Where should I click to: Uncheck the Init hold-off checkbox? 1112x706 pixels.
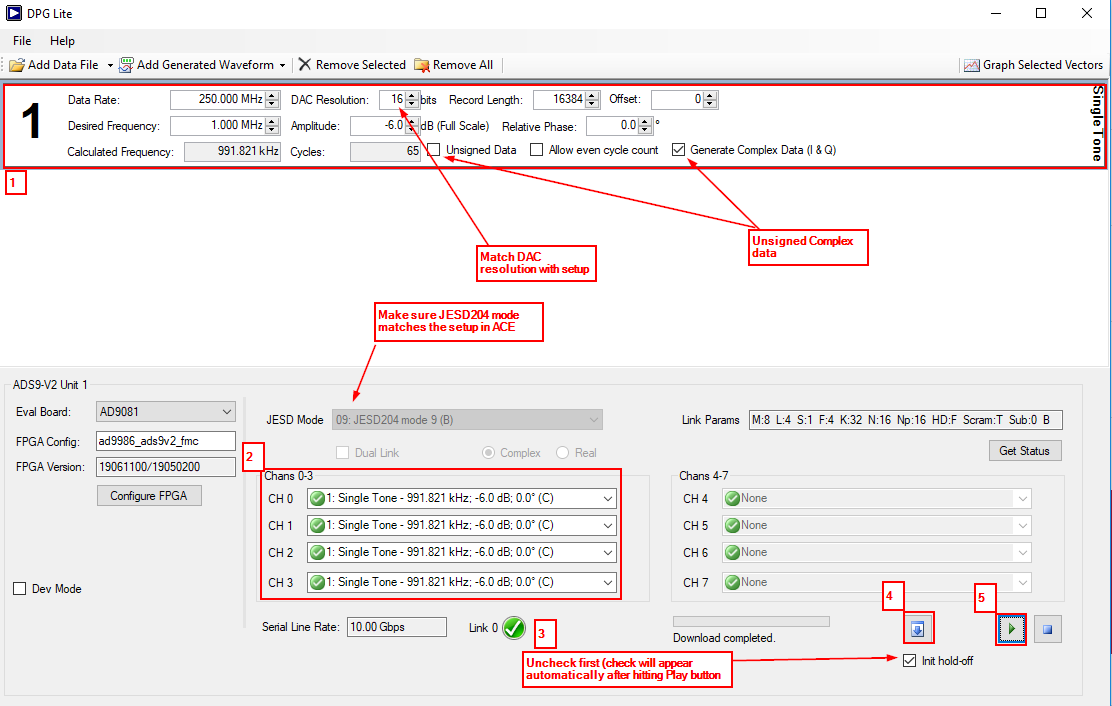tap(910, 661)
